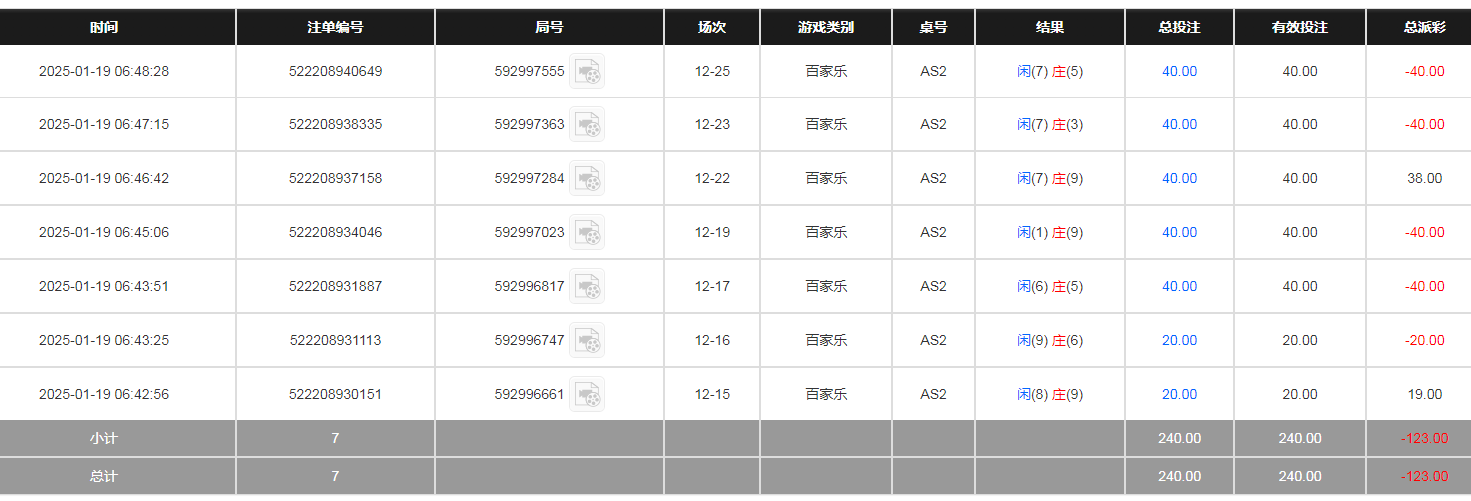Click the 时间 column header
The image size is (1471, 501).
(x=104, y=27)
